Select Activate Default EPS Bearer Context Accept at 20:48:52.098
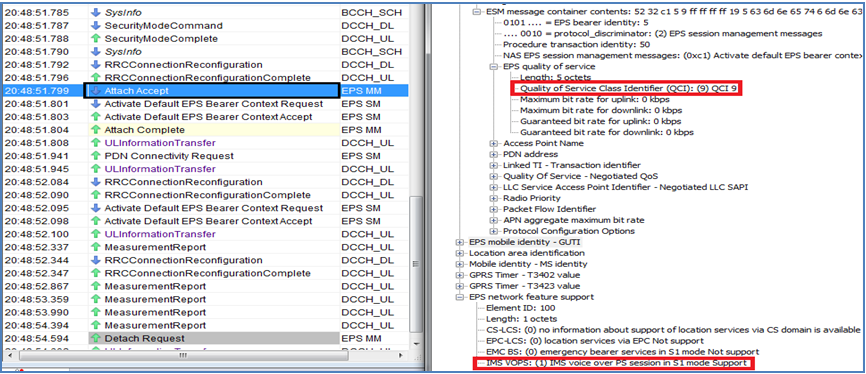 pyautogui.click(x=208, y=221)
